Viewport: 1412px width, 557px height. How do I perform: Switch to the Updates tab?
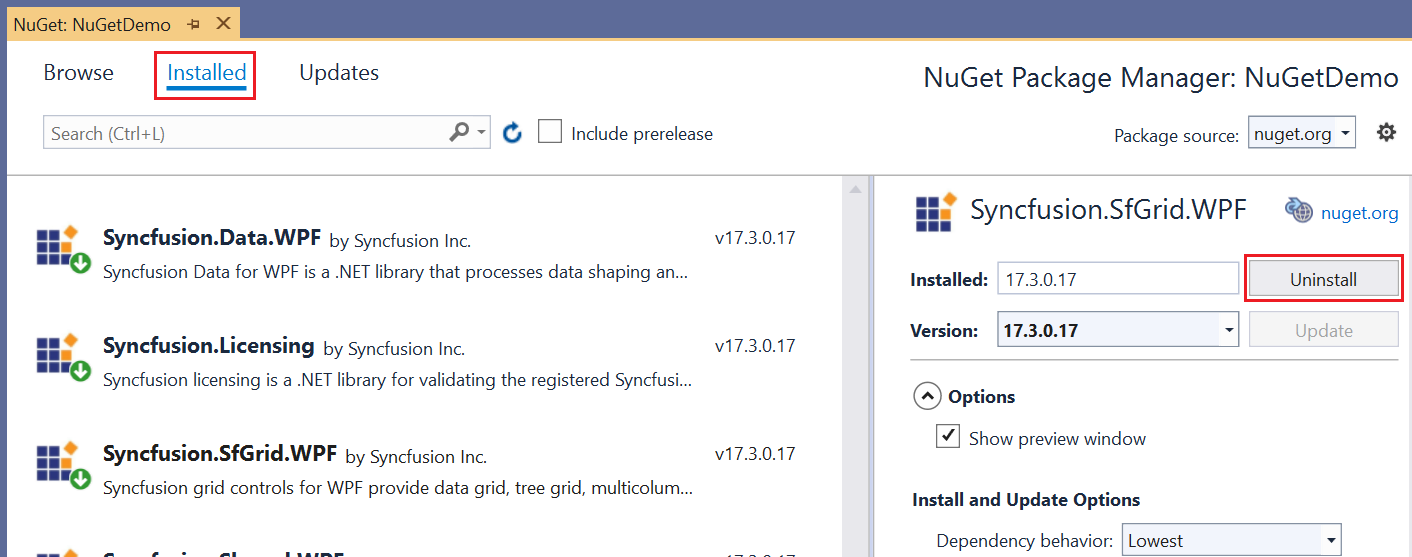[x=339, y=73]
